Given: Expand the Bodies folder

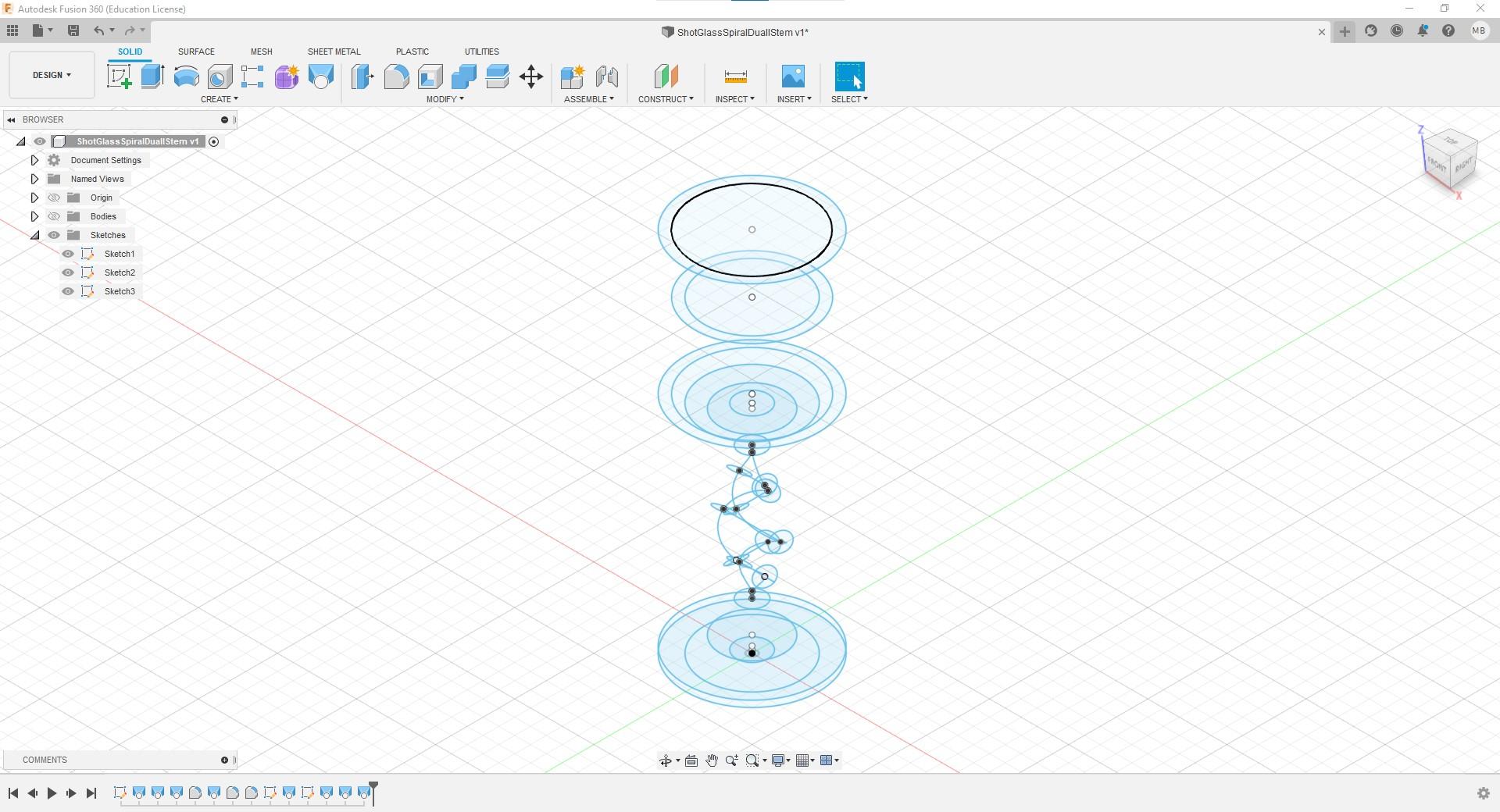Looking at the screenshot, I should 34,216.
